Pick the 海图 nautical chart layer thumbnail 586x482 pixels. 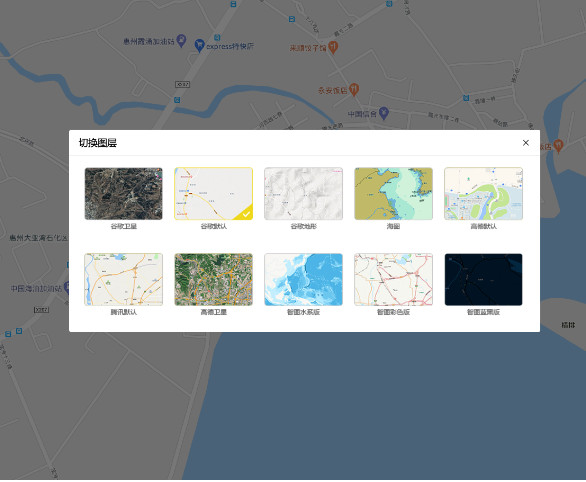394,194
